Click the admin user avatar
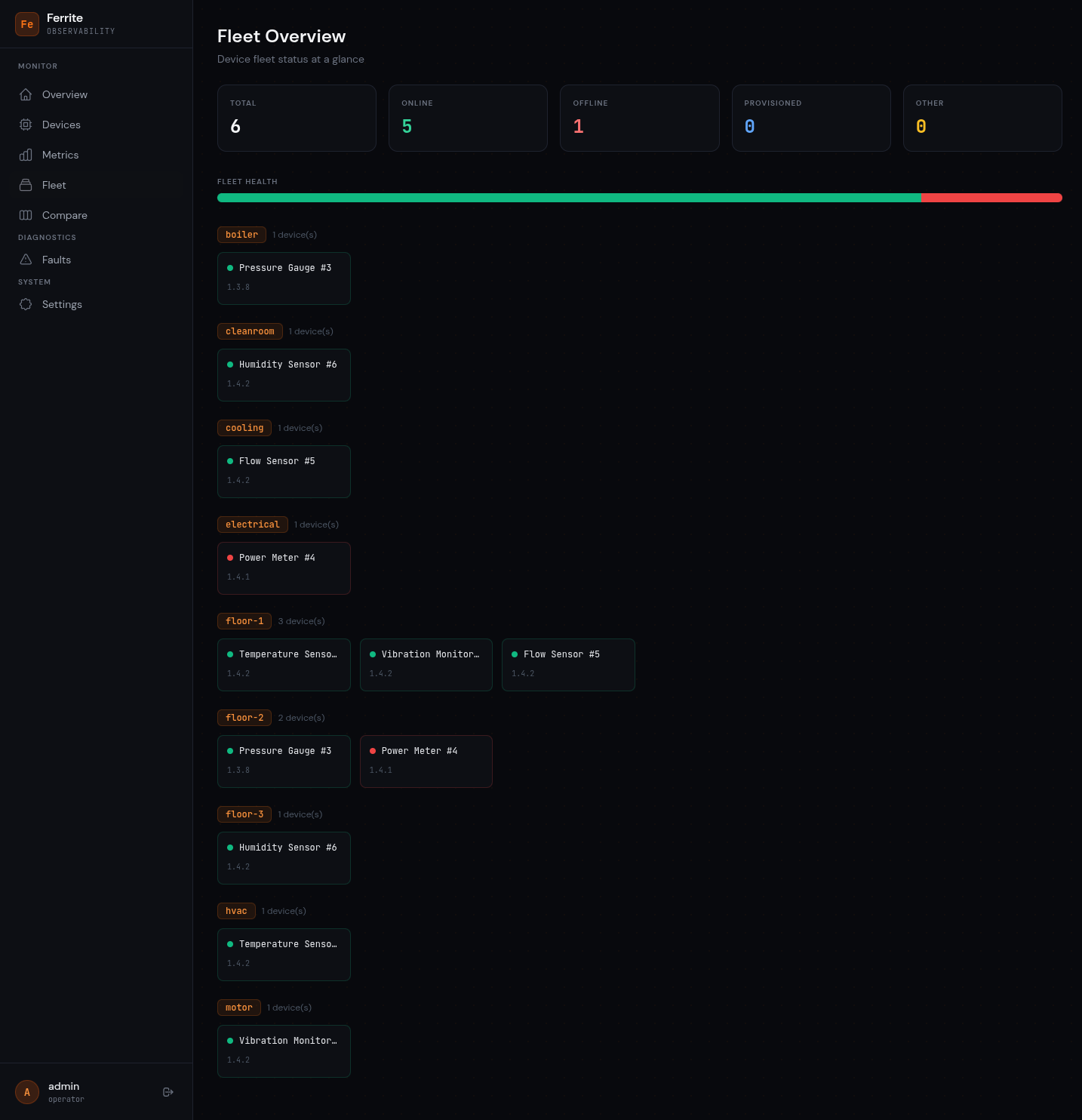 [27, 1092]
